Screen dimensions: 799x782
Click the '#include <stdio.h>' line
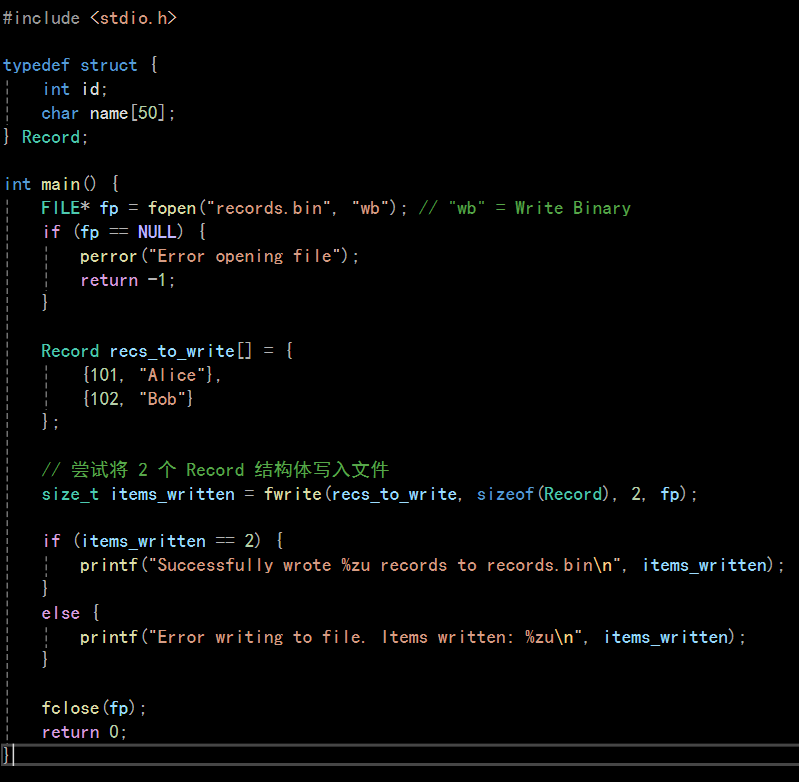coord(90,18)
